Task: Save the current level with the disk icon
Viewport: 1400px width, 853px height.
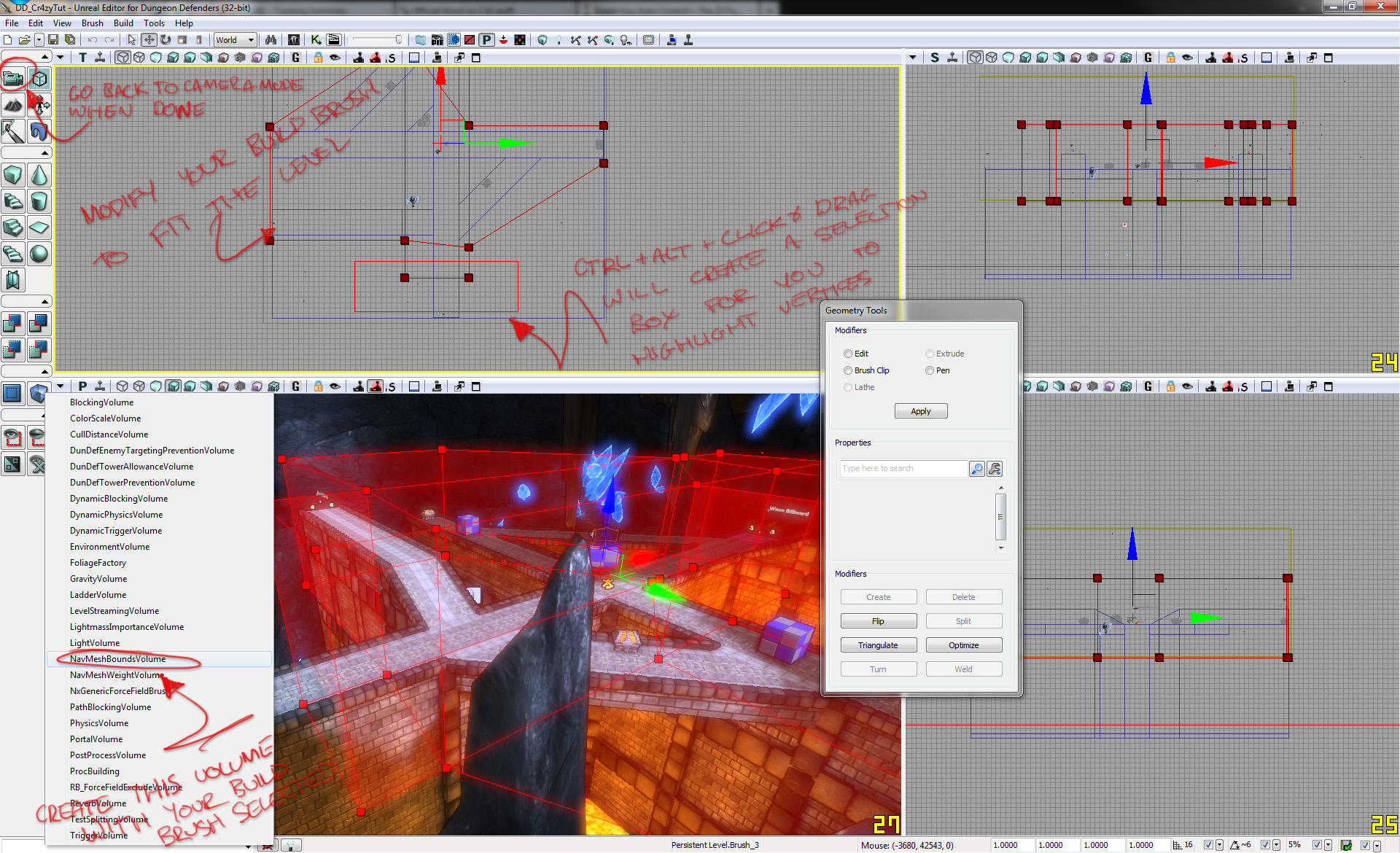Action: tap(53, 39)
